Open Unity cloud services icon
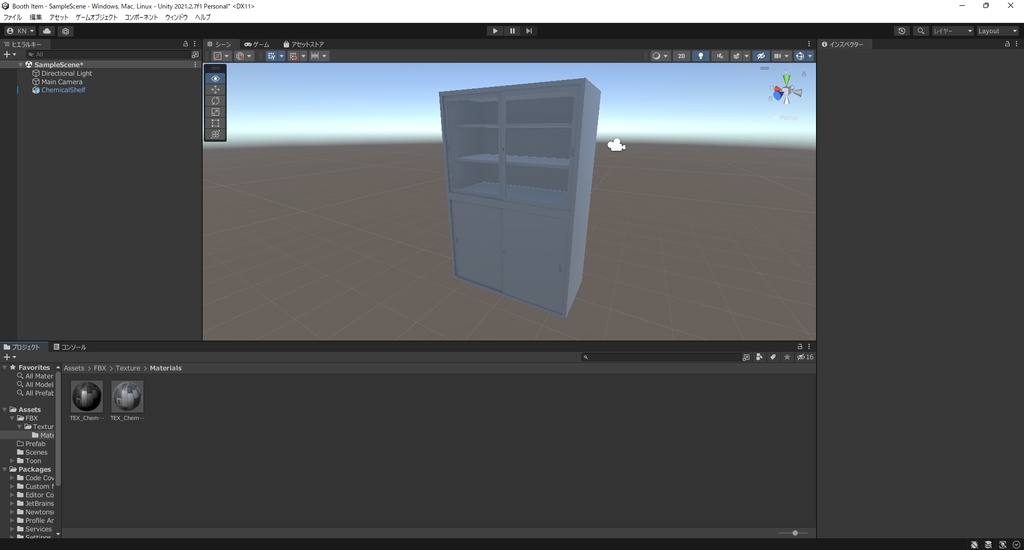1024x550 pixels. click(x=47, y=31)
